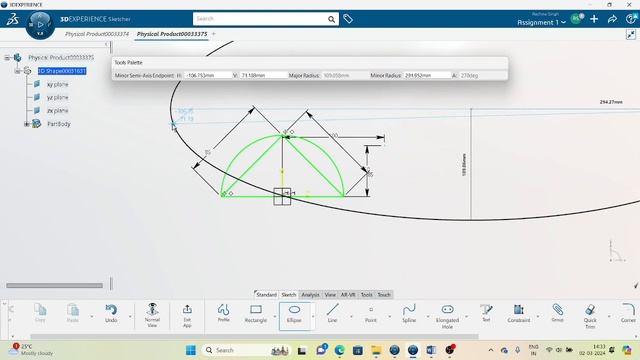This screenshot has height=360, width=640.
Task: Click the Copy icon
Action: 40,310
